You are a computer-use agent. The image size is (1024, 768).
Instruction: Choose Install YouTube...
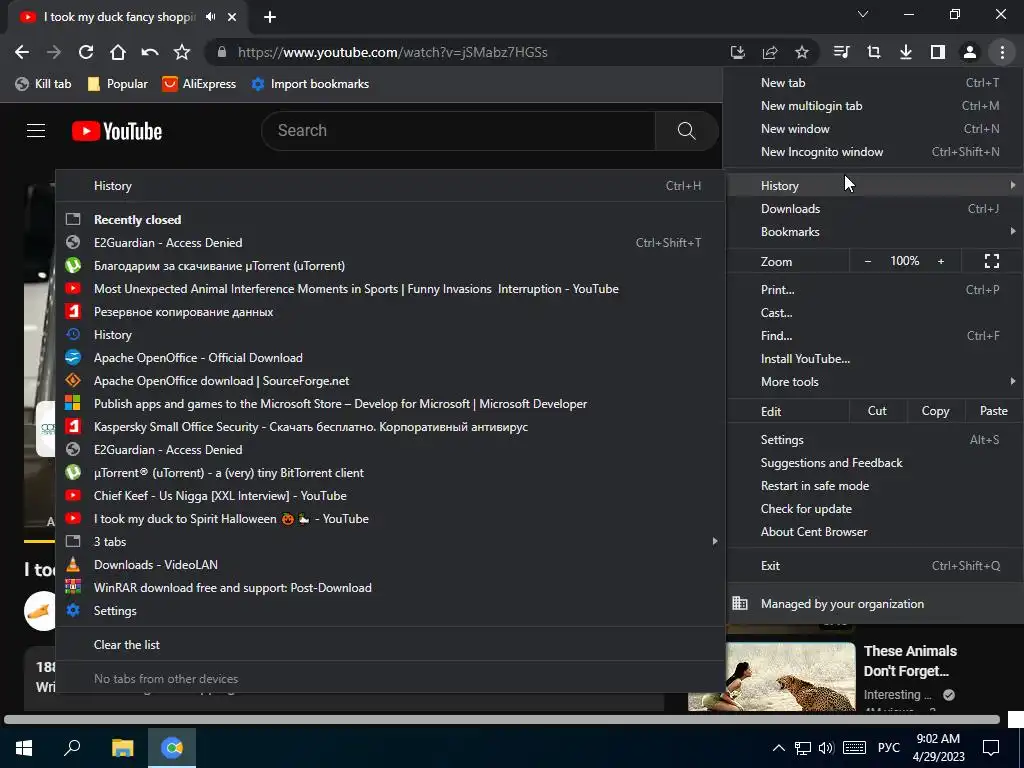click(x=873, y=359)
